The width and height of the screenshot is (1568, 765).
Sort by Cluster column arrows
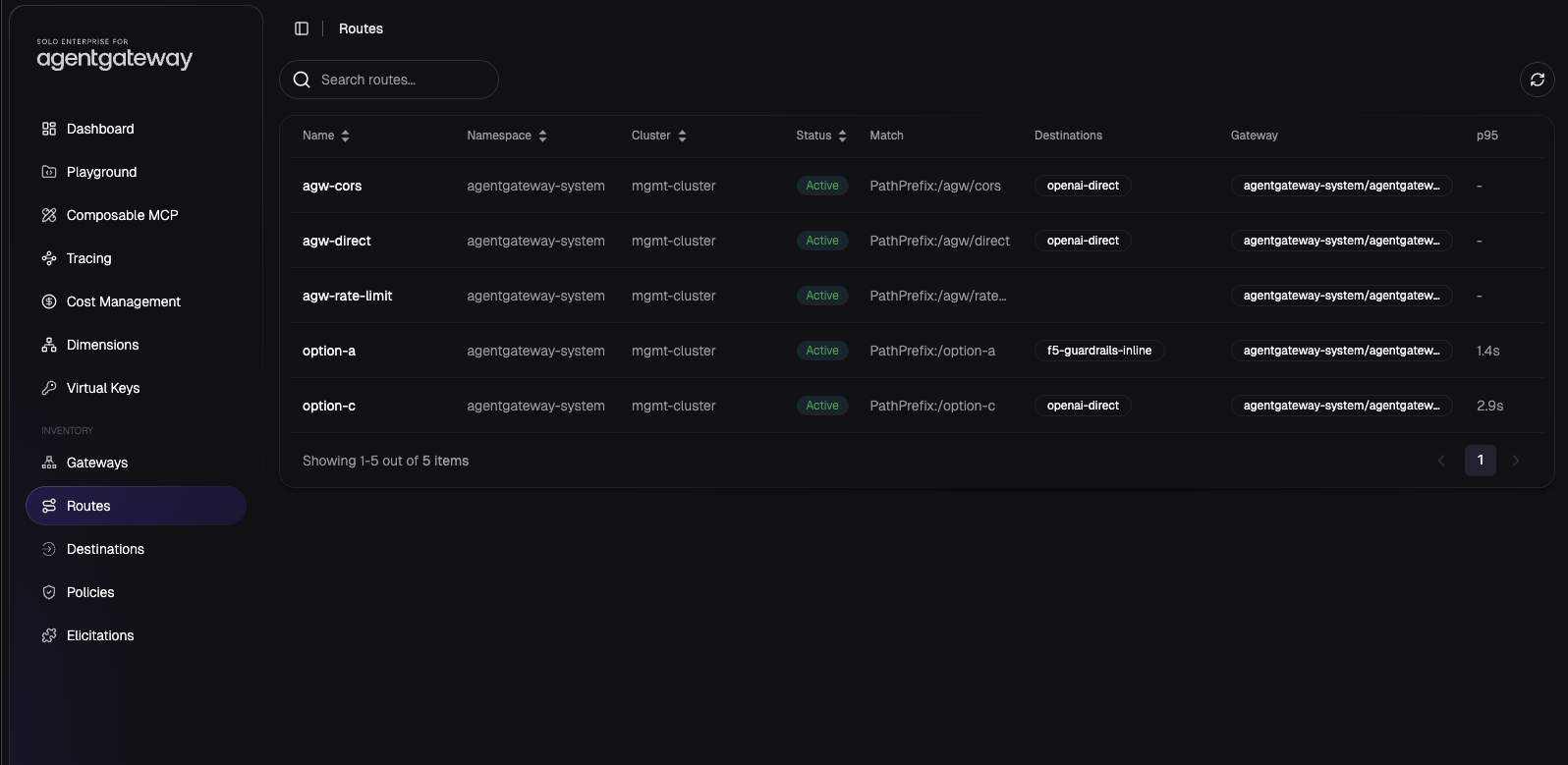coord(682,136)
